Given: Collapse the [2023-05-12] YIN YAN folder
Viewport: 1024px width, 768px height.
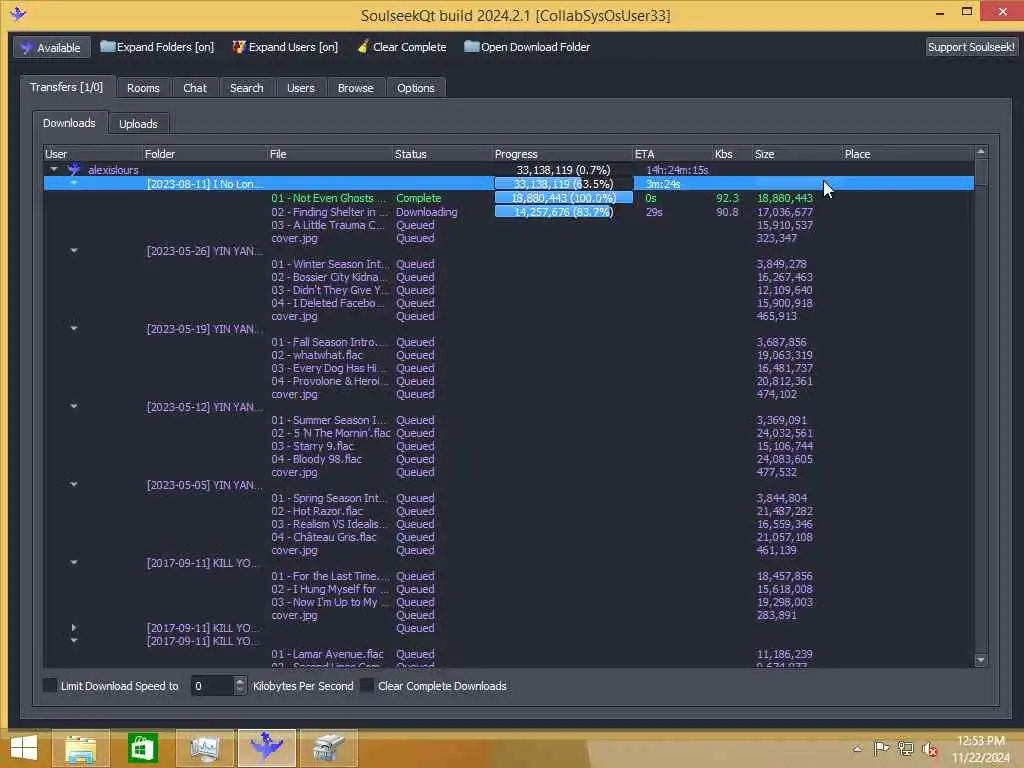Looking at the screenshot, I should tap(74, 406).
